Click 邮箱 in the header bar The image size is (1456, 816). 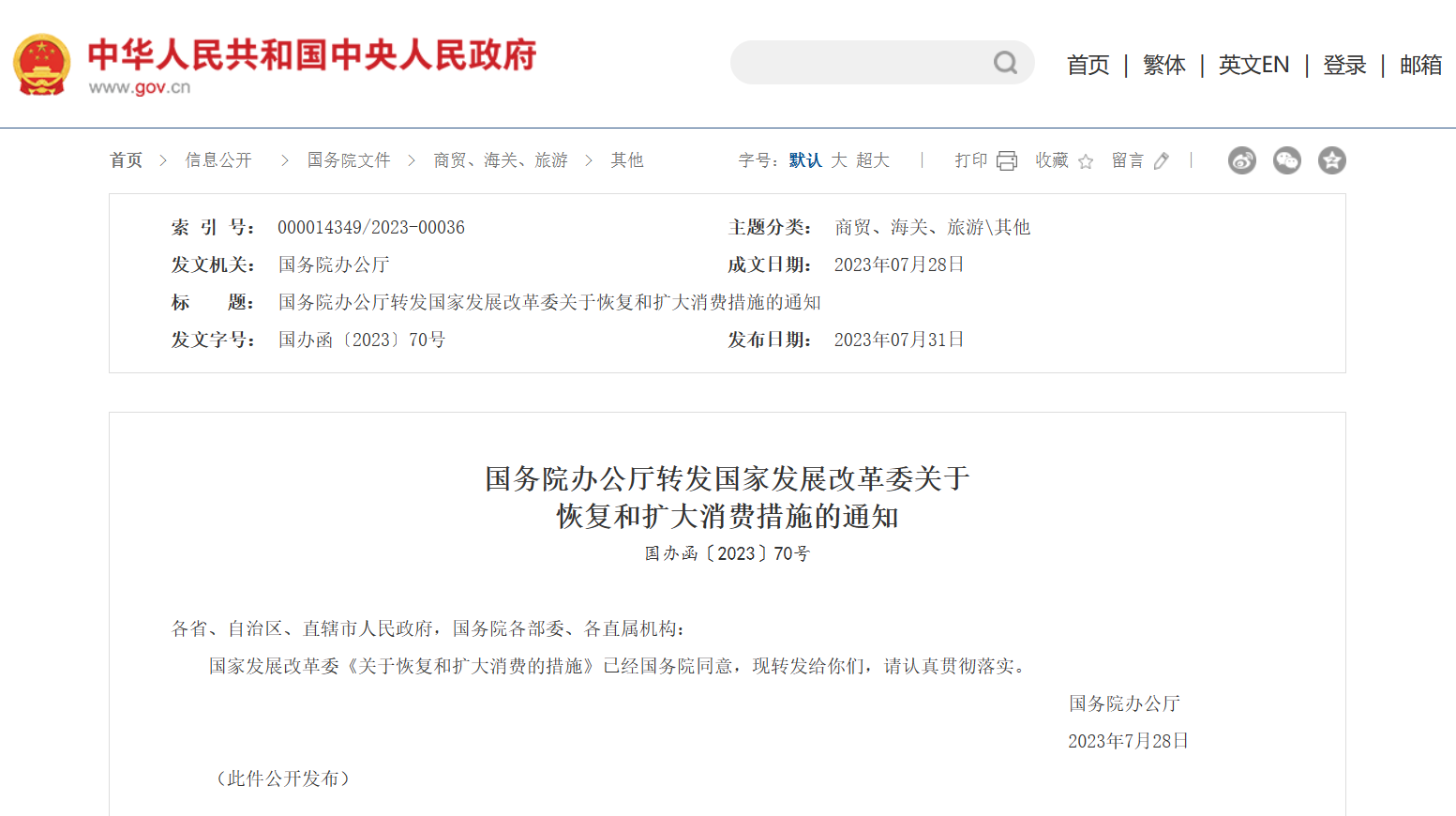[x=1419, y=64]
